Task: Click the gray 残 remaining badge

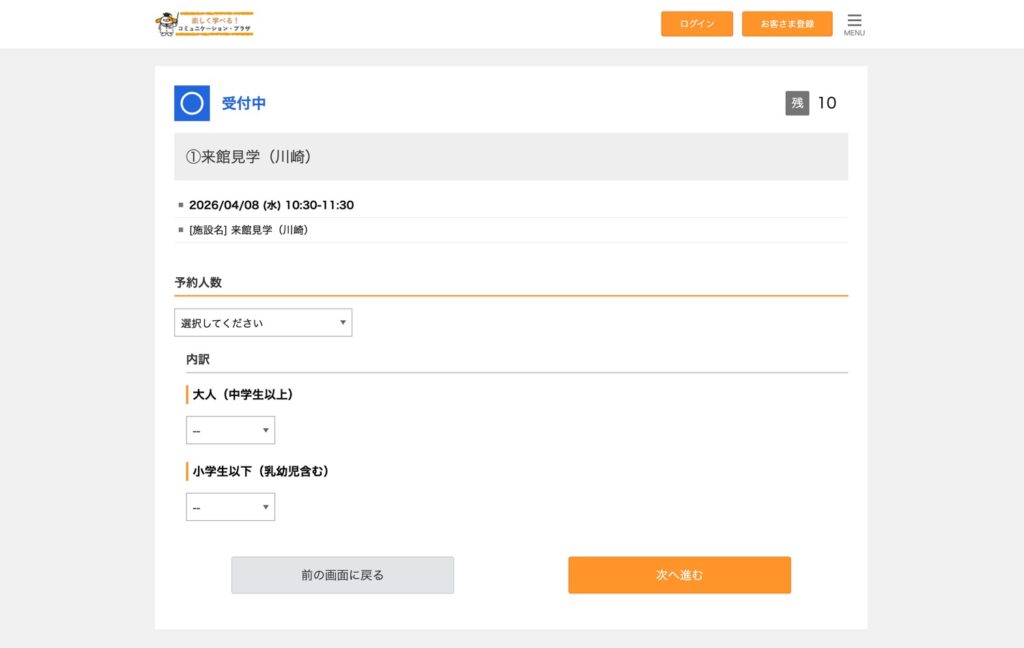Action: coord(797,103)
